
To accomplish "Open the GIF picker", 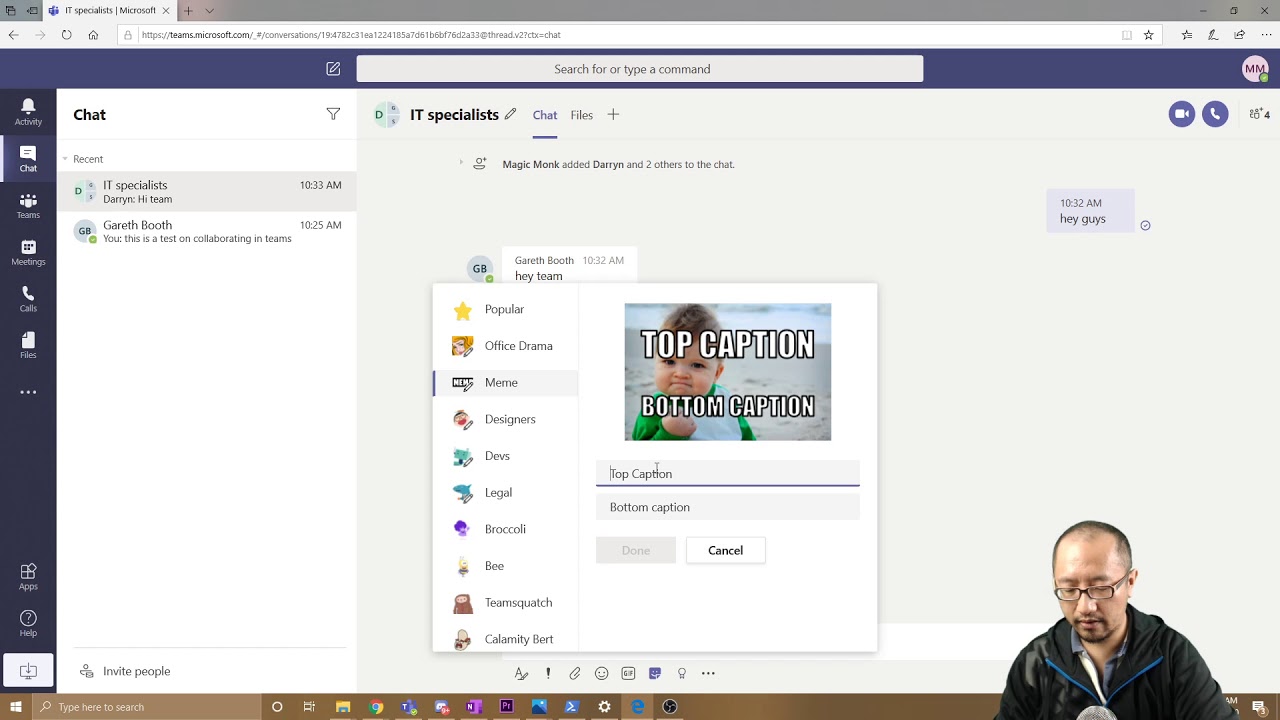I will (x=628, y=673).
